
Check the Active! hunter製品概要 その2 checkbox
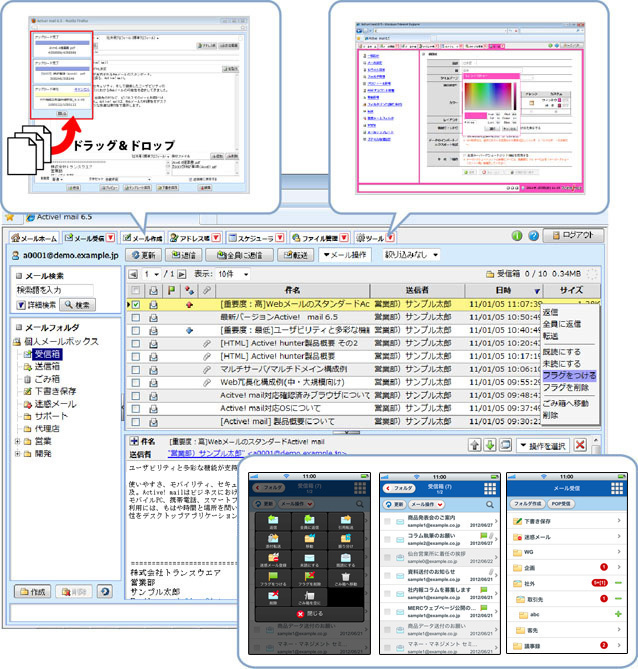(x=136, y=343)
